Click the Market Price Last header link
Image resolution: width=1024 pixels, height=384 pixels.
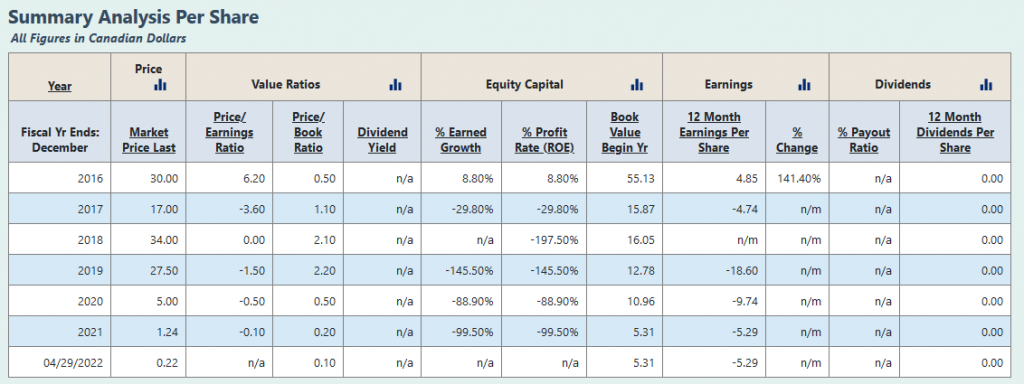[x=149, y=140]
